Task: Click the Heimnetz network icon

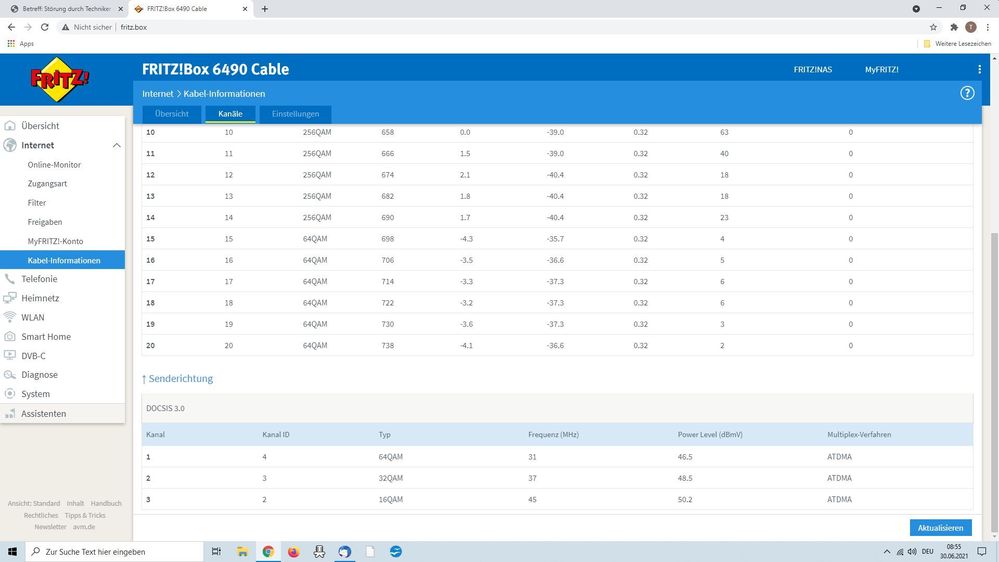Action: click(x=10, y=298)
